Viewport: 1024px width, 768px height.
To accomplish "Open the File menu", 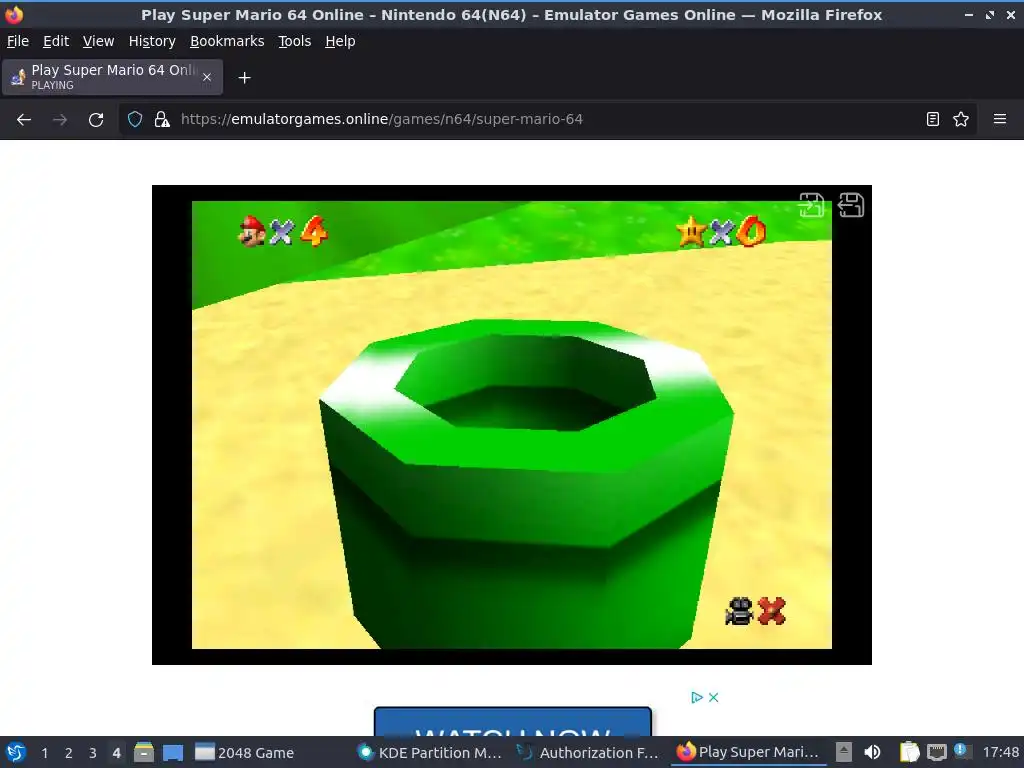I will tap(18, 41).
